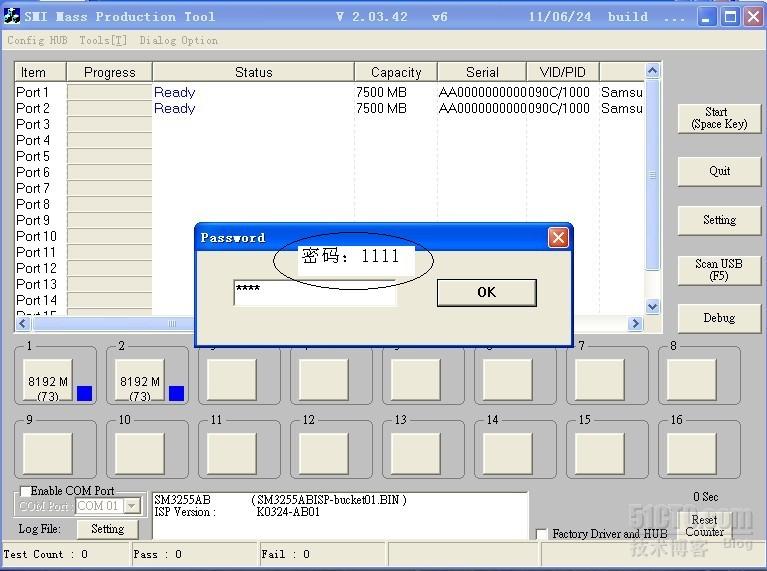Open the Config HUB menu
767x571 pixels.
pos(38,40)
